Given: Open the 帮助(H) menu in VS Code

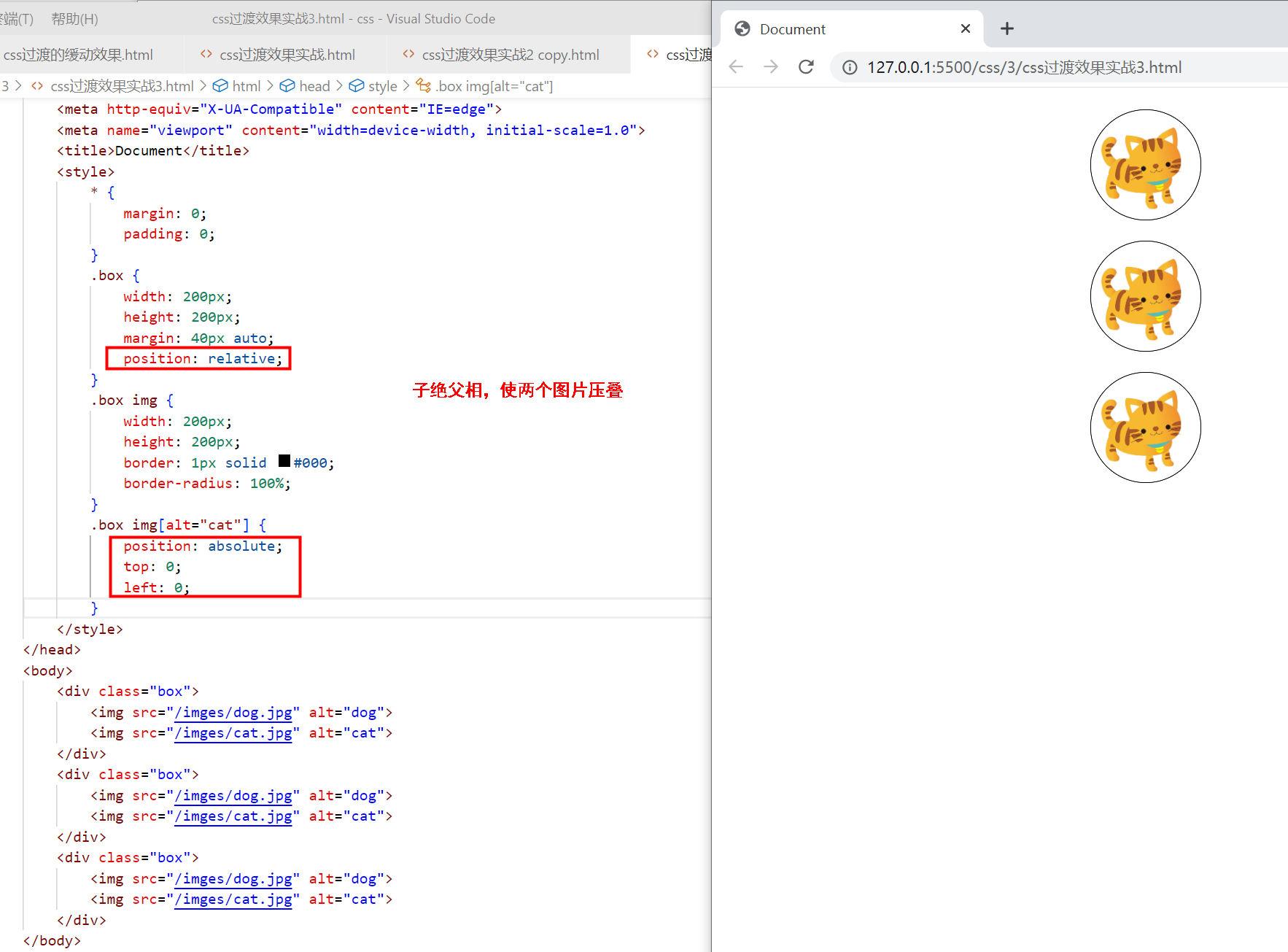Looking at the screenshot, I should 74,19.
